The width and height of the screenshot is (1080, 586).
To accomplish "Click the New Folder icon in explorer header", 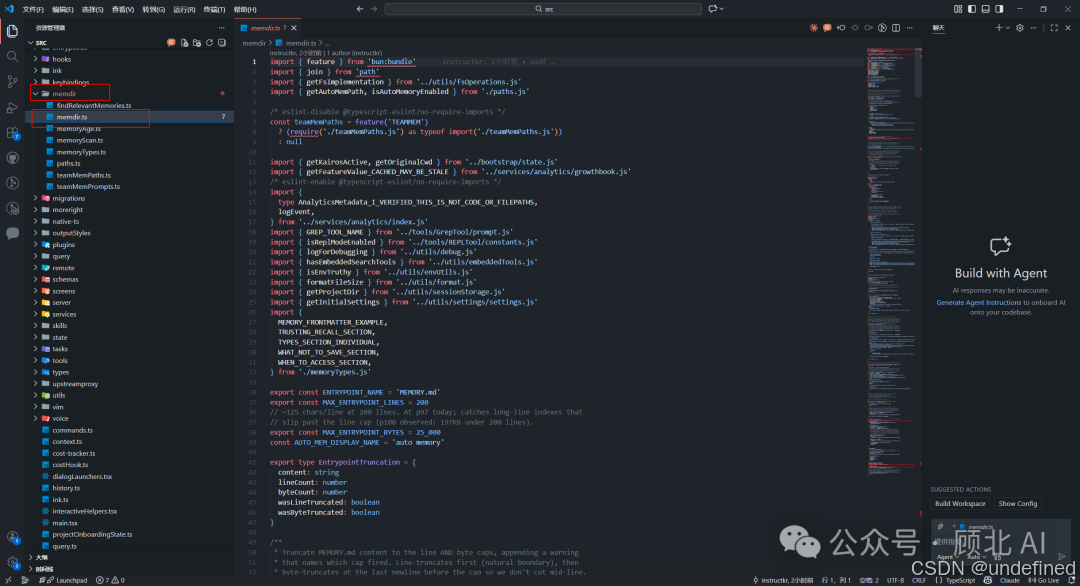I will pos(197,43).
